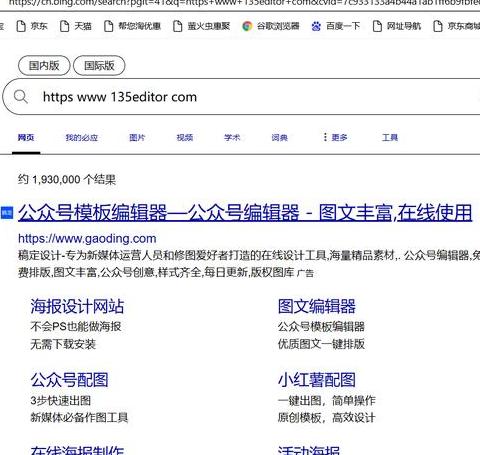Switch to the 图片 tab

[137, 137]
